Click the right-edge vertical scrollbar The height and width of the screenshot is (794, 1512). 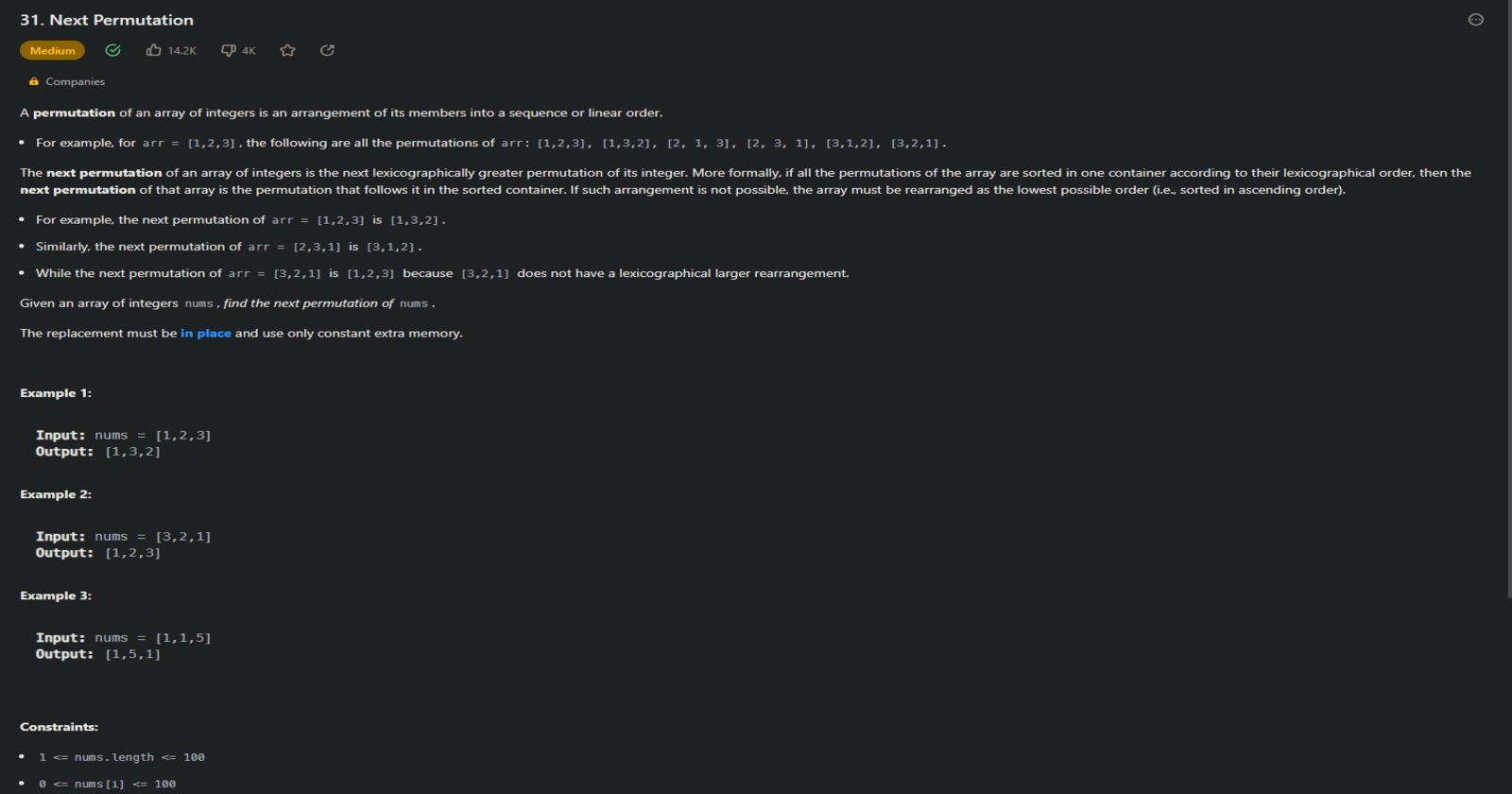point(1508,302)
